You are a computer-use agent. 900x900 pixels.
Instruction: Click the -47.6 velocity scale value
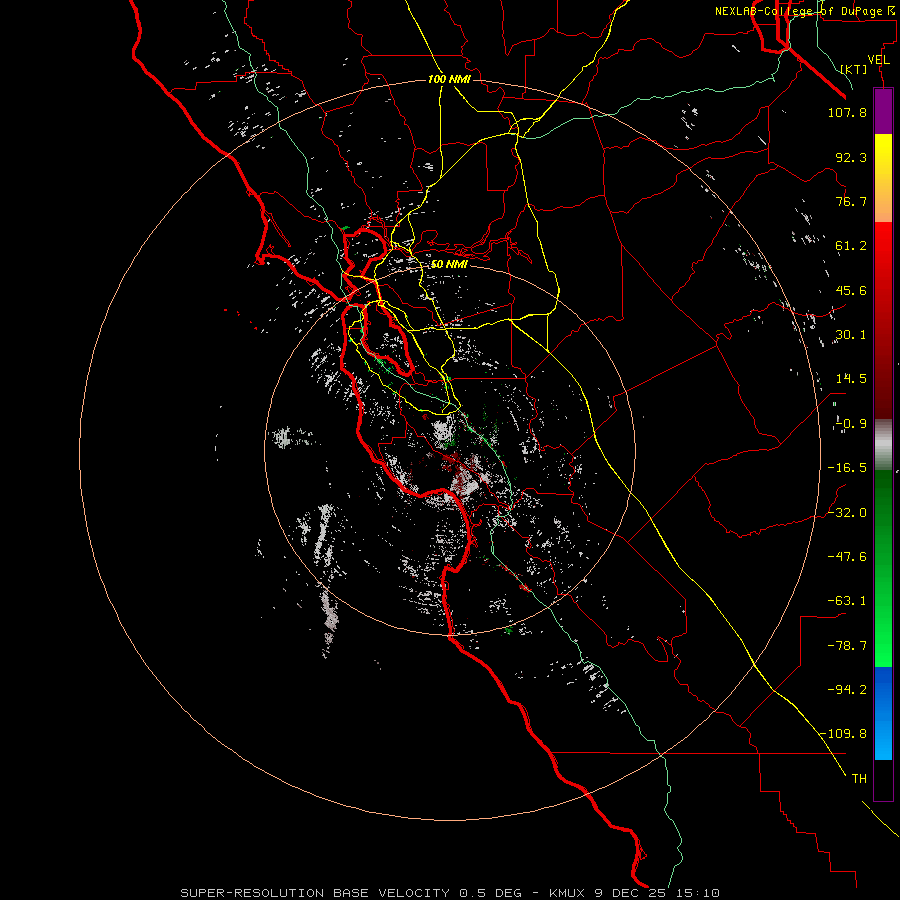point(847,557)
